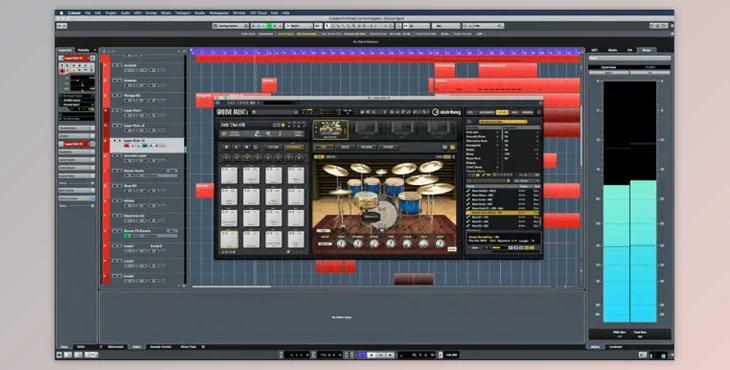
Task: Click the highlighted yellow tab in the Groove Agent browser
Action: [x=502, y=112]
